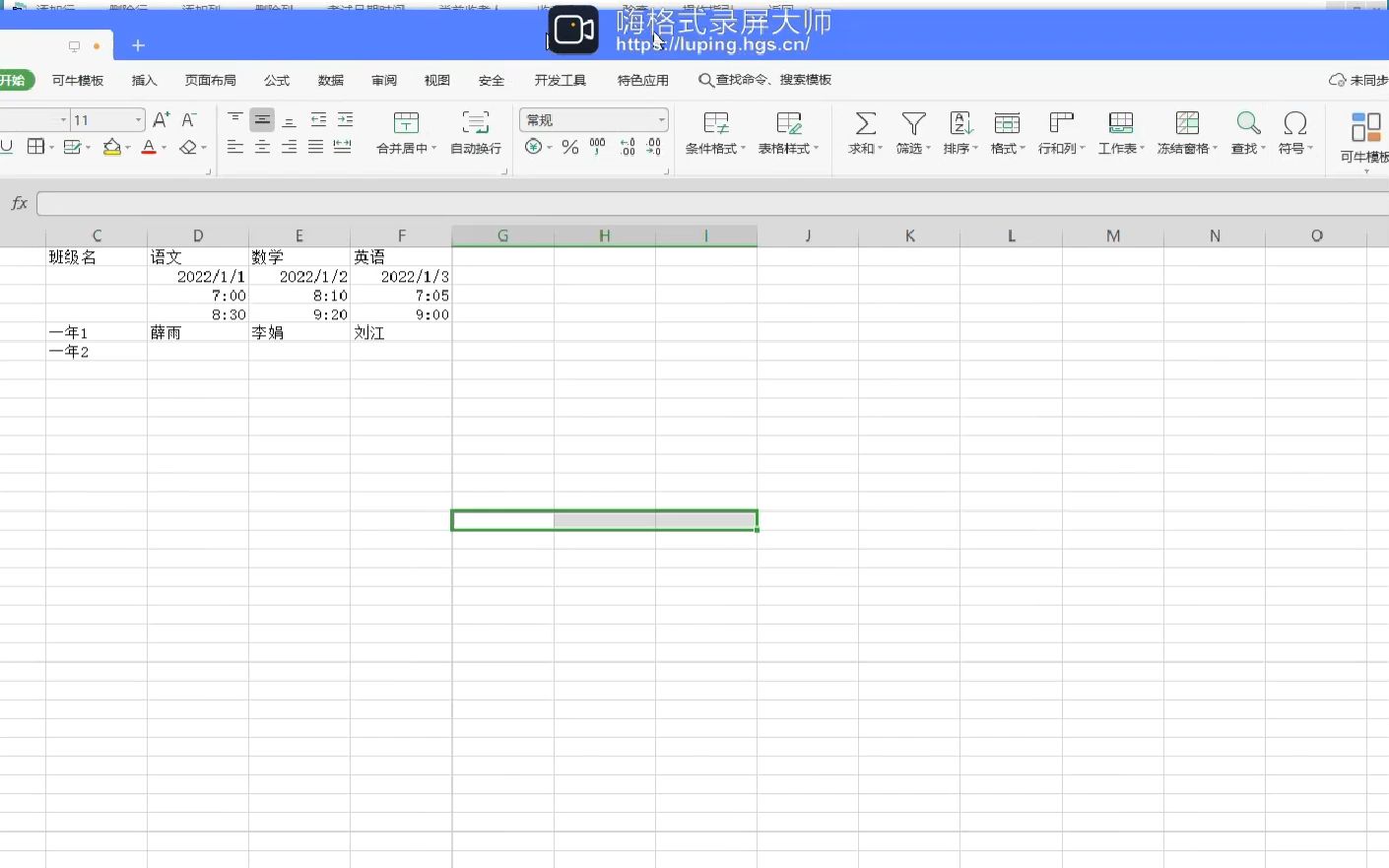The height and width of the screenshot is (868, 1389).
Task: Click 查找命令、搜索模板 search box
Action: pos(765,80)
